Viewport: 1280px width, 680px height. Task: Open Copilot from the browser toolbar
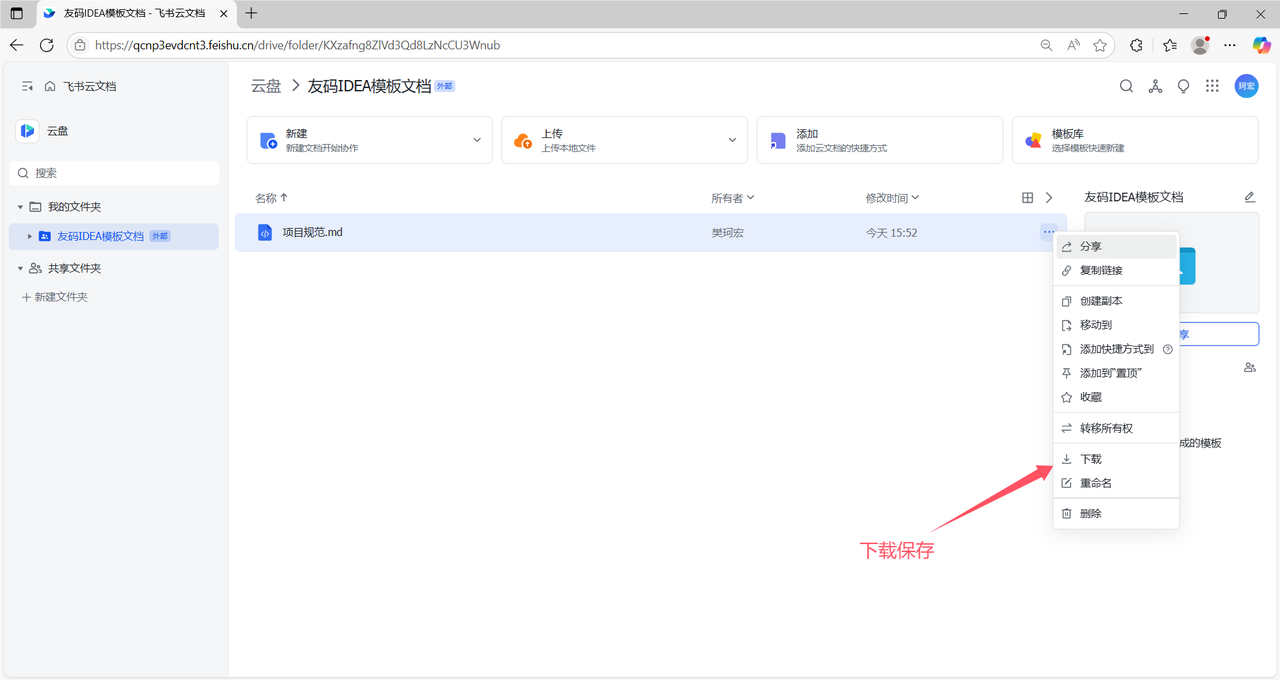(x=1261, y=45)
